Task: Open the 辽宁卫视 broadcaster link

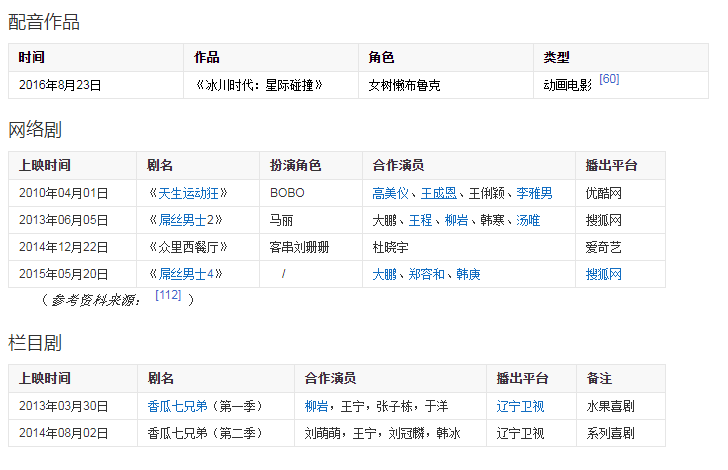Action: pyautogui.click(x=520, y=406)
